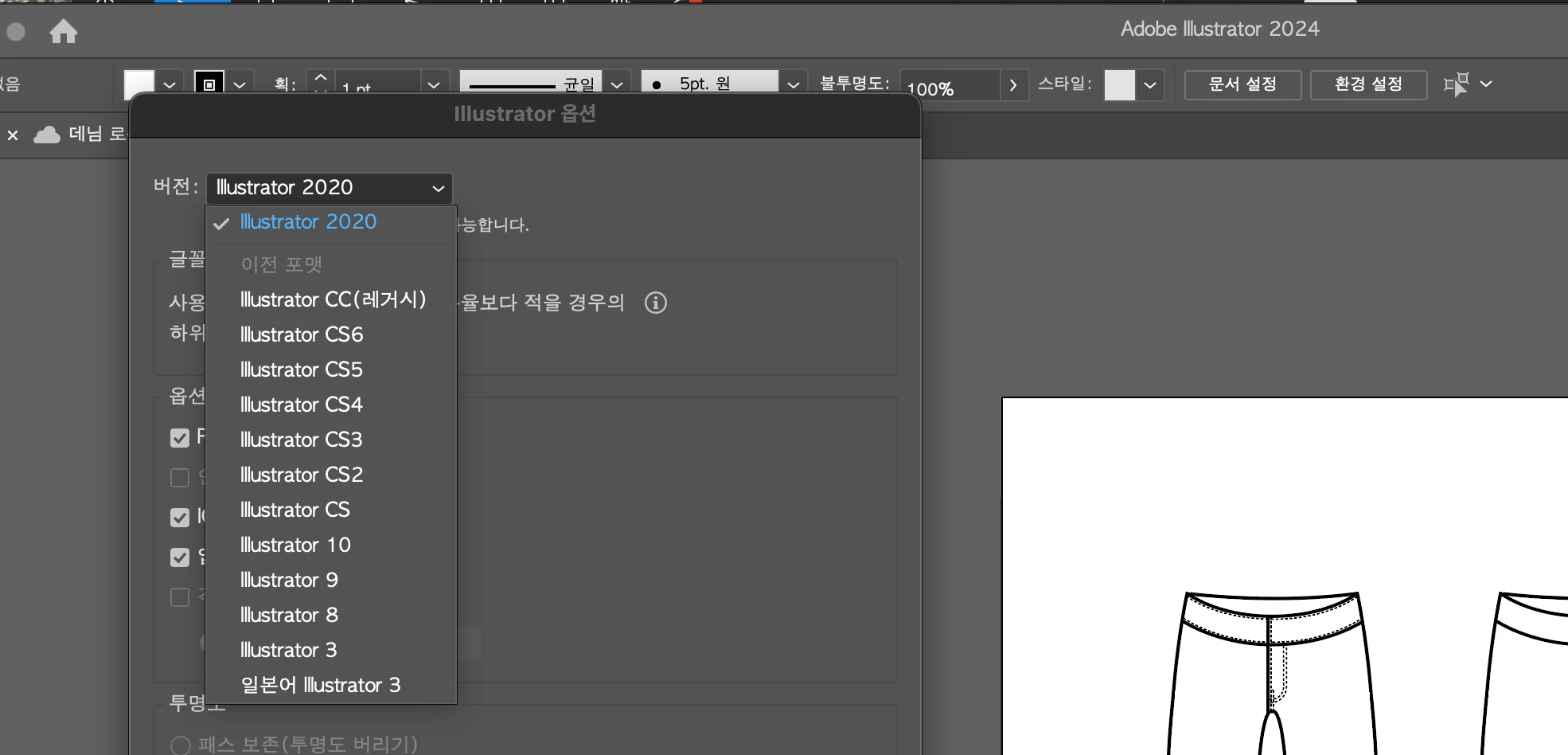Select Illustrator 3 version
This screenshot has width=1568, height=755.
point(331,650)
